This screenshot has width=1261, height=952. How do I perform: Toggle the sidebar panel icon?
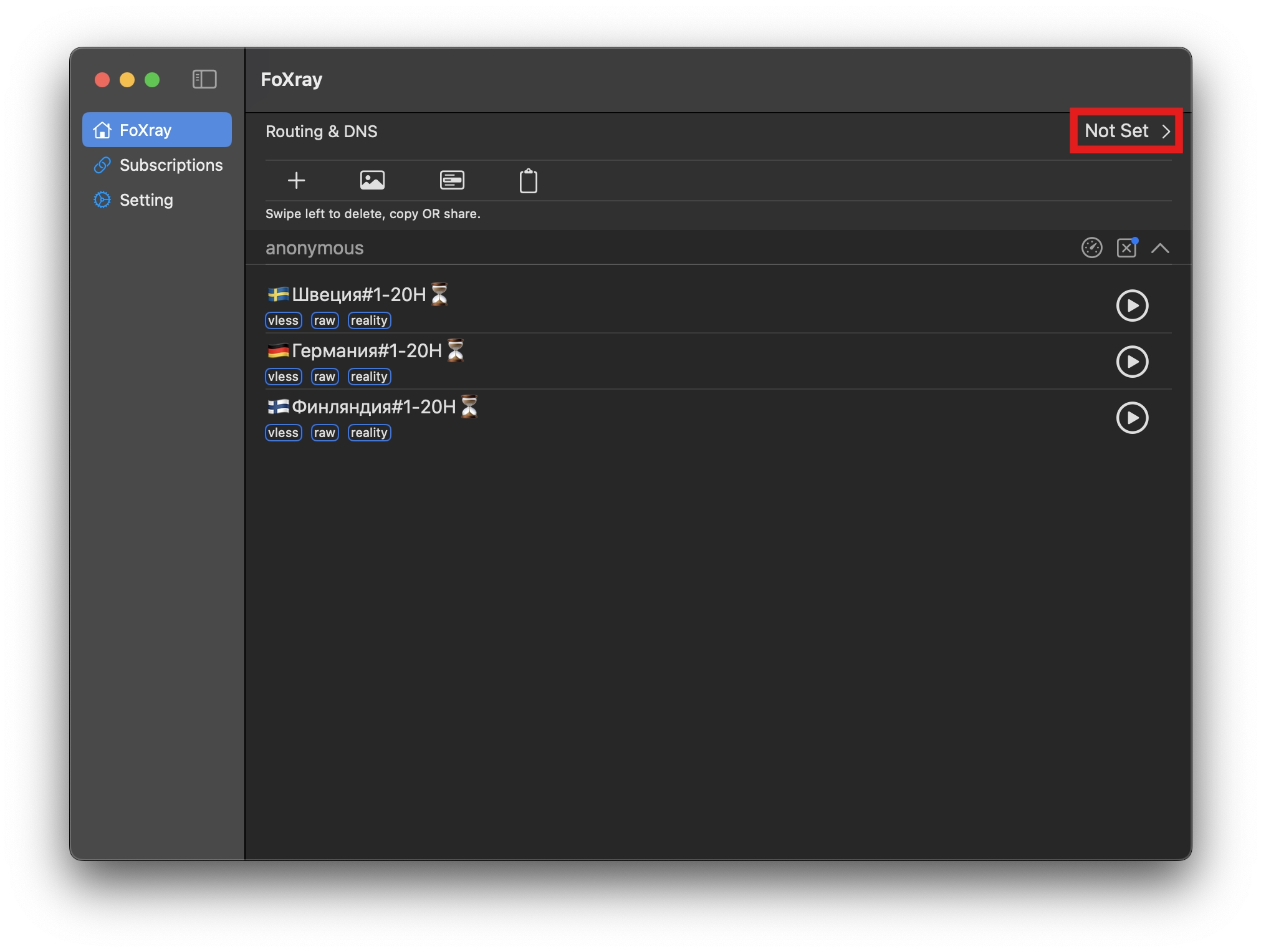click(204, 79)
